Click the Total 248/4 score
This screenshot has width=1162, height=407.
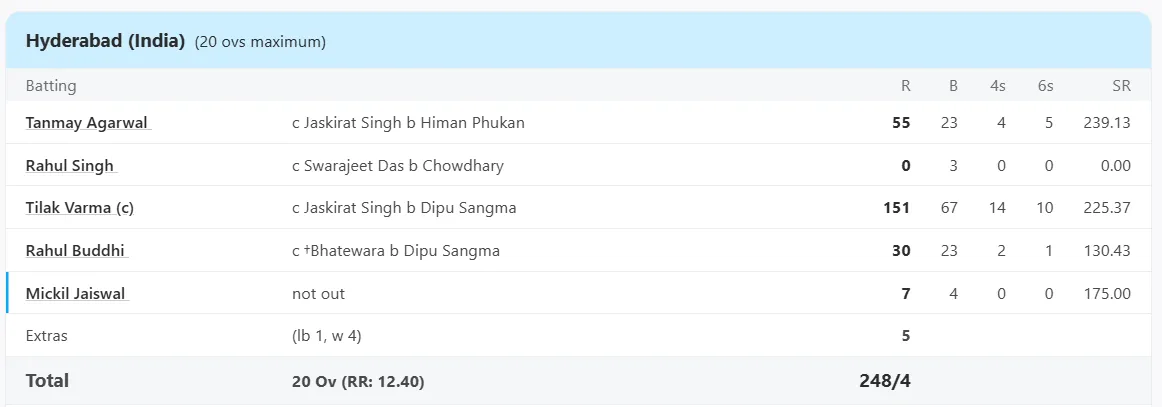(885, 380)
